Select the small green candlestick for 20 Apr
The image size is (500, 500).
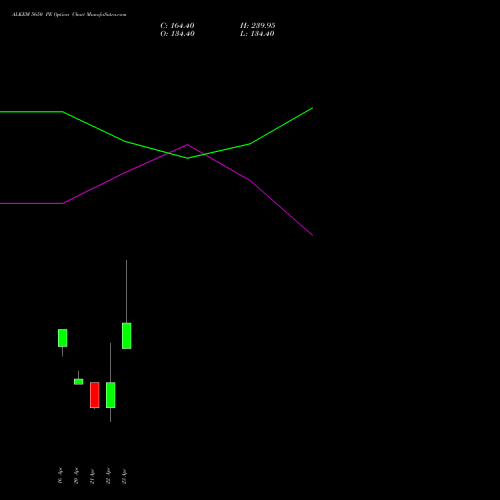[79, 381]
